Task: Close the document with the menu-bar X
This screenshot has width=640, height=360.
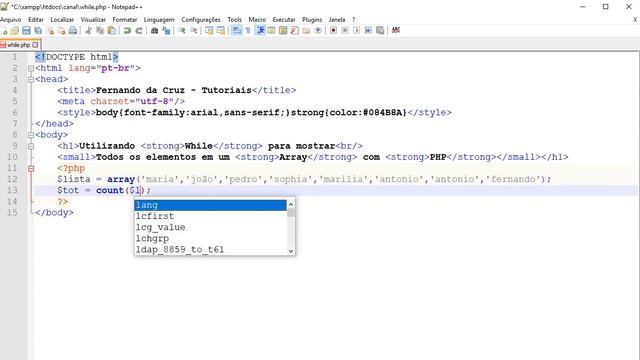Action: click(635, 20)
